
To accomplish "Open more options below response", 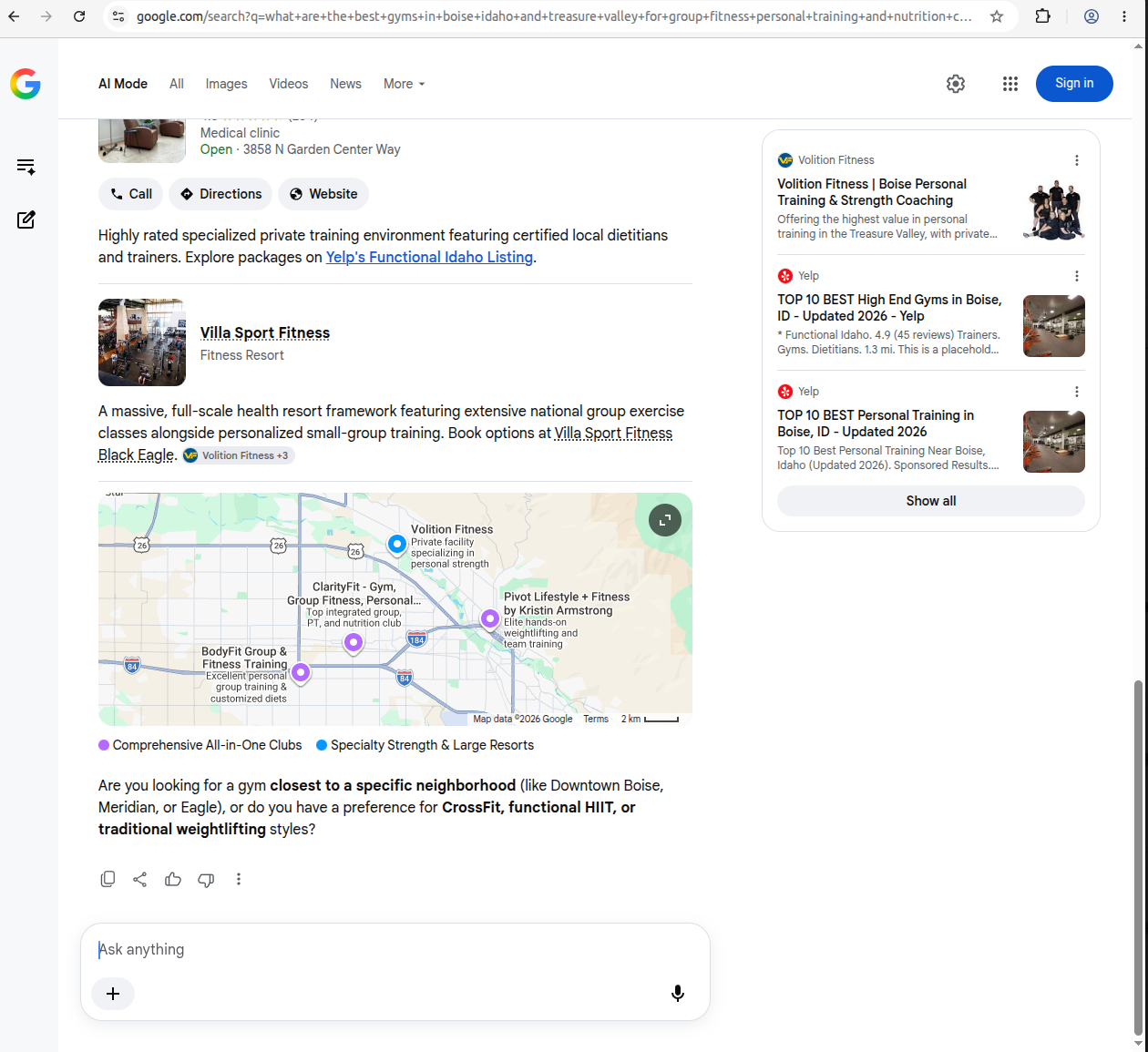I will (239, 879).
